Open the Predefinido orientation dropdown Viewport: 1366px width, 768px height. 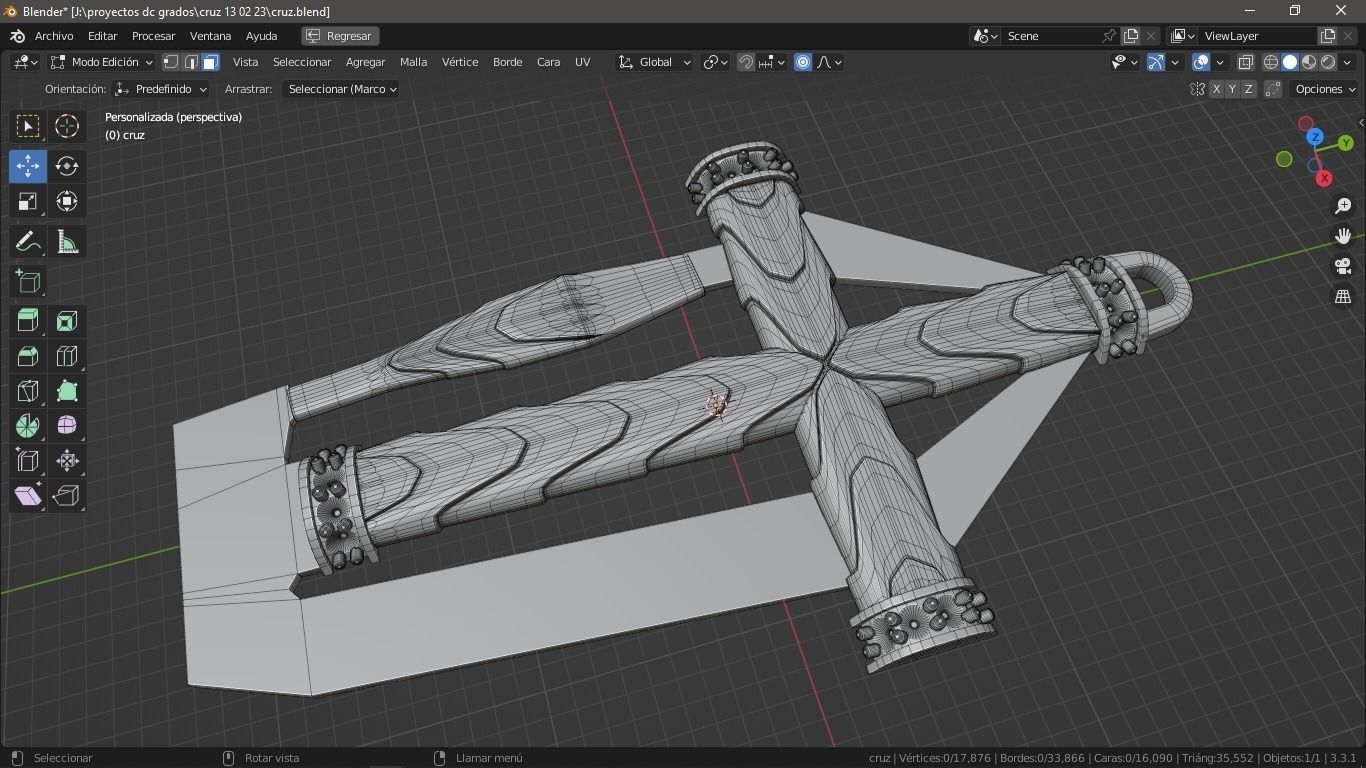click(x=160, y=88)
